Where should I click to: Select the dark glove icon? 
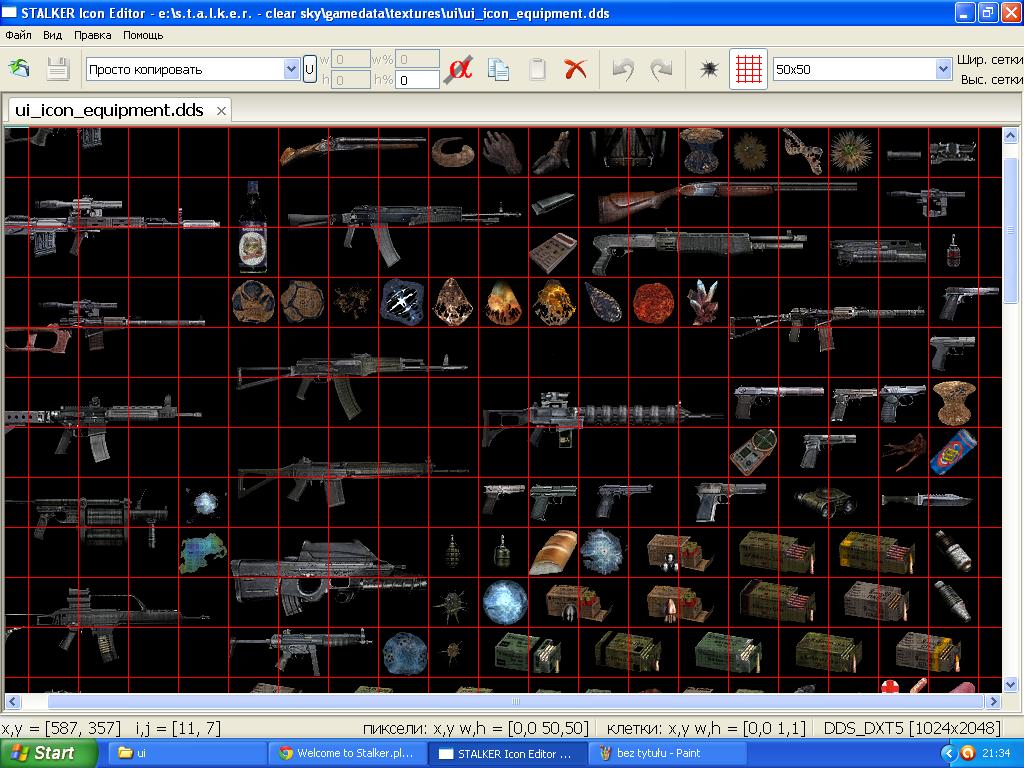pyautogui.click(x=503, y=152)
